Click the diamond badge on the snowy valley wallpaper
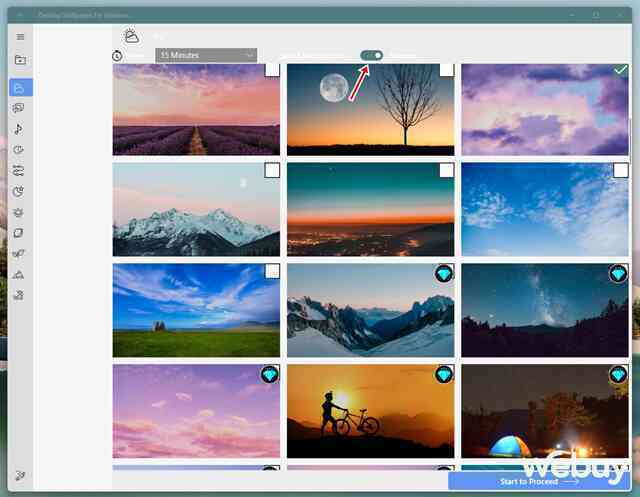 point(444,273)
